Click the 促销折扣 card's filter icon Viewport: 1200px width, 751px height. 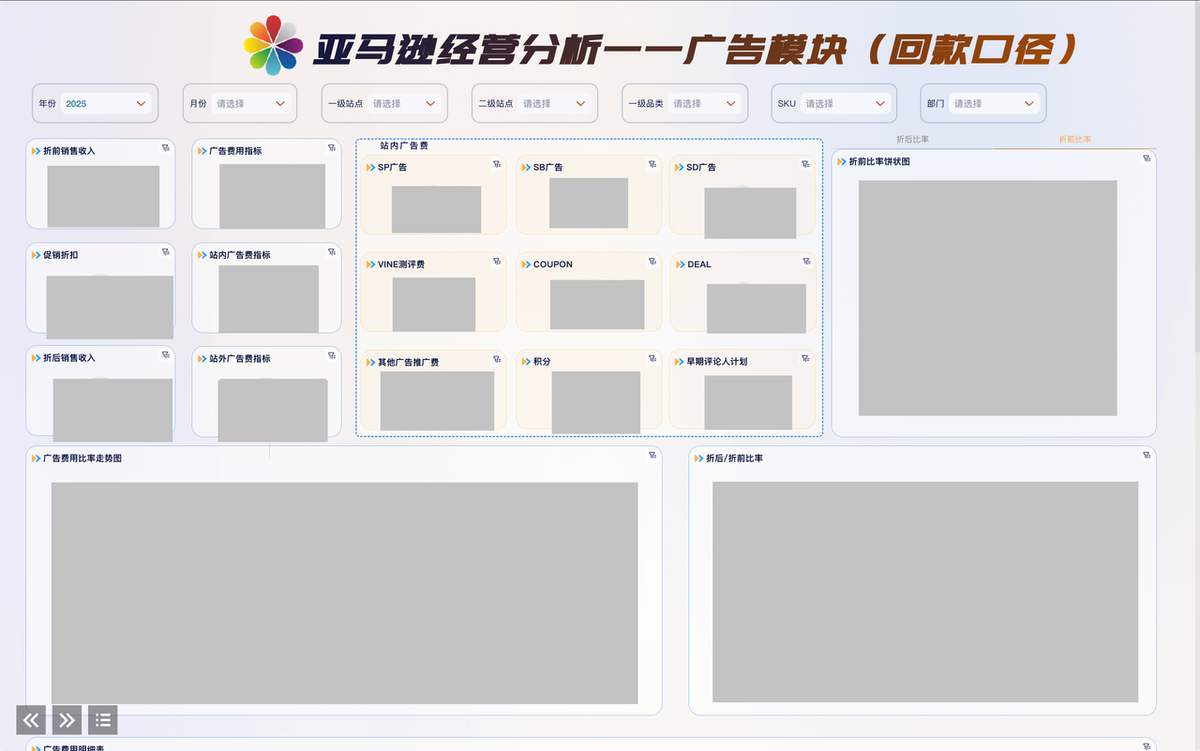click(x=166, y=252)
